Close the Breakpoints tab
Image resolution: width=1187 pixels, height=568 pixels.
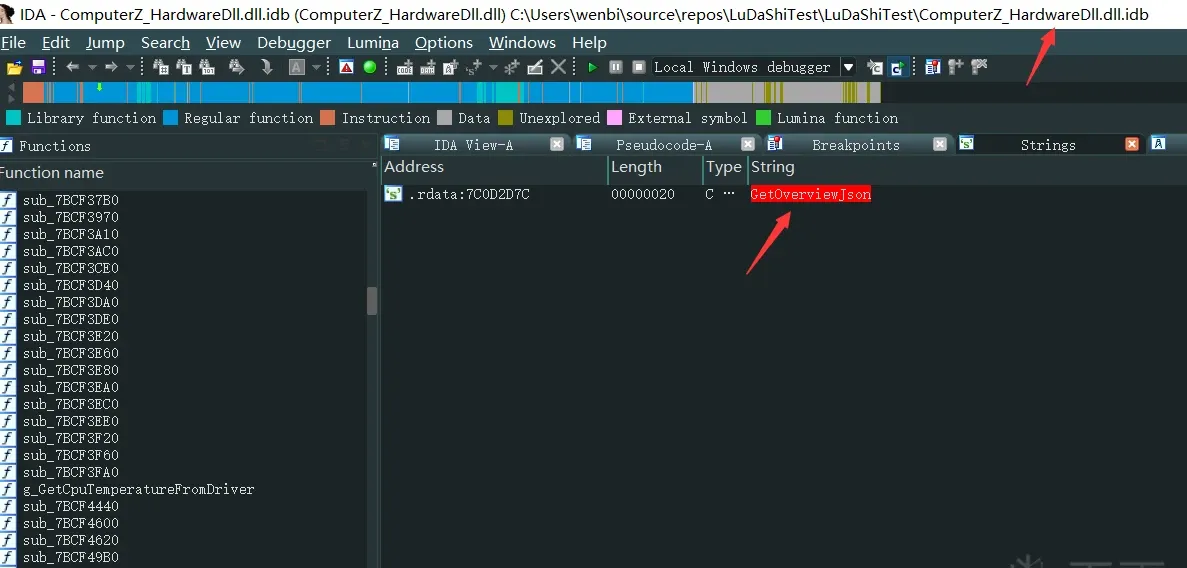click(940, 144)
